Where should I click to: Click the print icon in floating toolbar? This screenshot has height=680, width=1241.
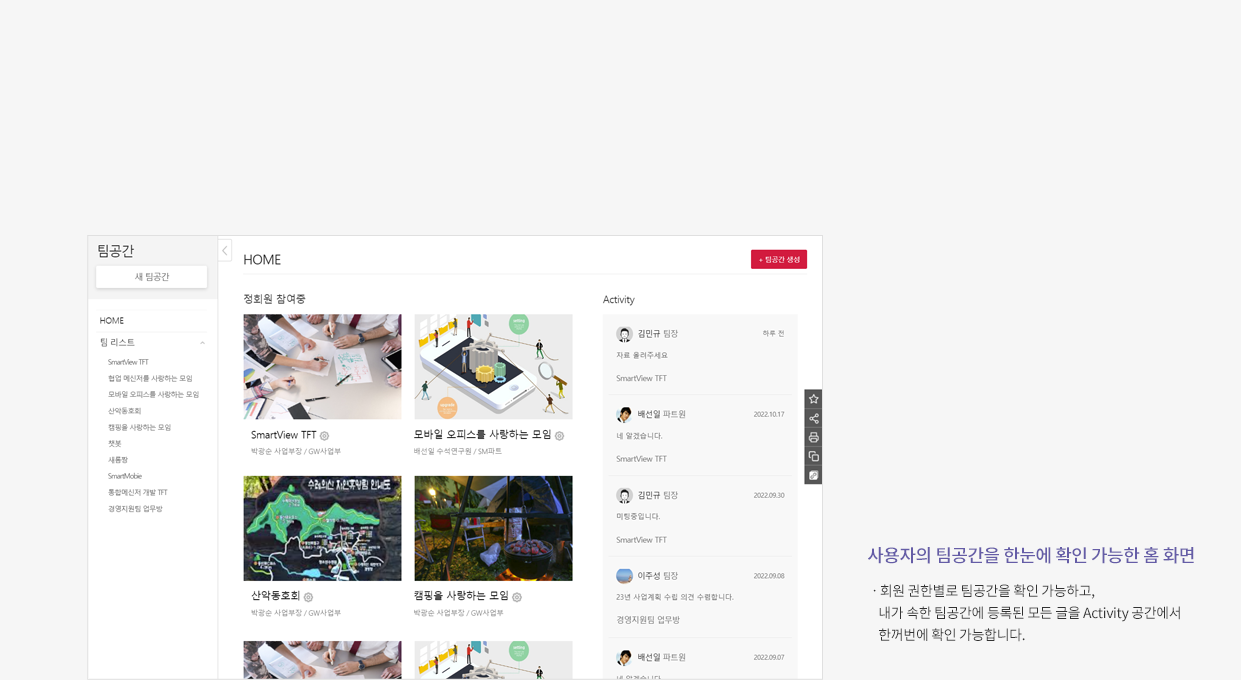click(x=813, y=437)
